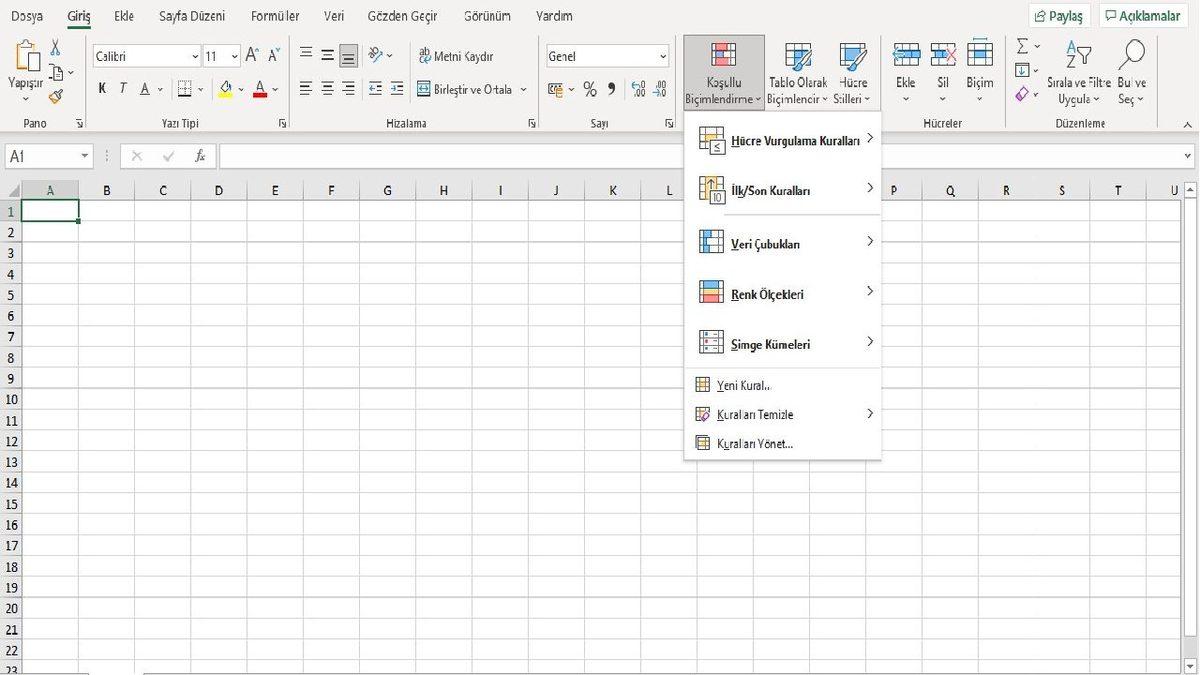Apply percentage number format
1200x675 pixels.
[589, 89]
